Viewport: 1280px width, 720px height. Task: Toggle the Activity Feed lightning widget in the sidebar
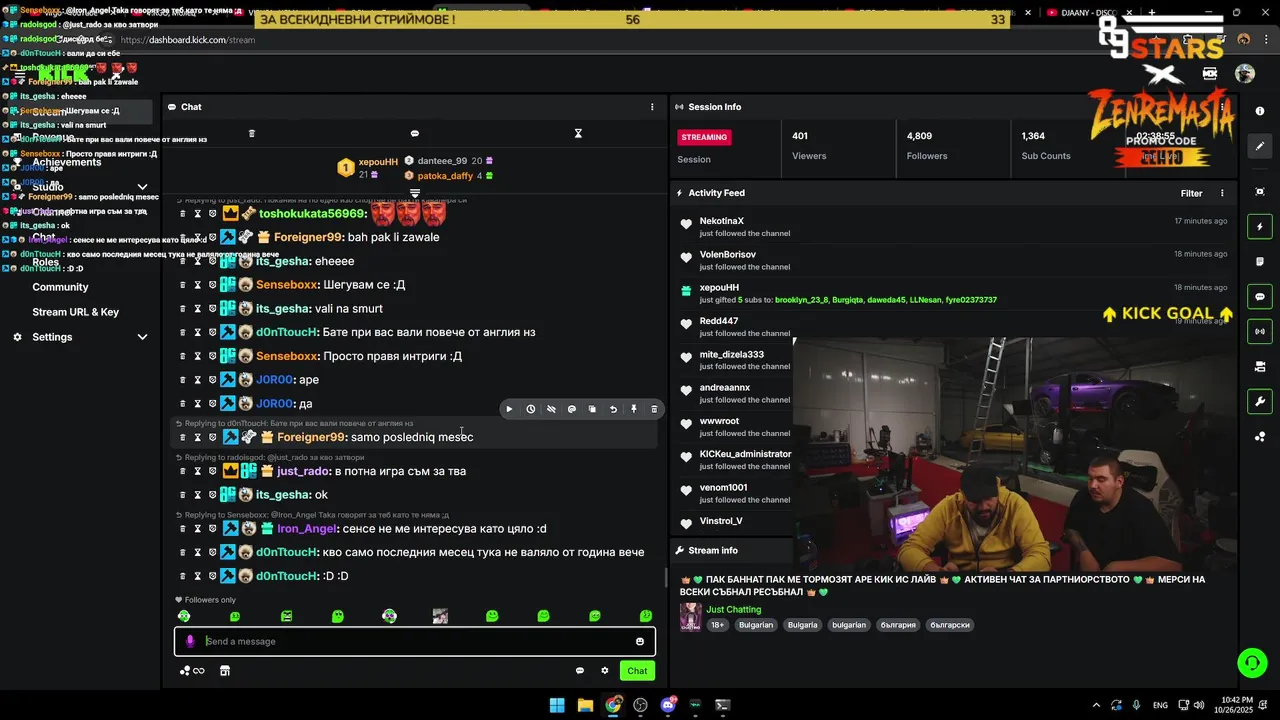coord(1260,227)
